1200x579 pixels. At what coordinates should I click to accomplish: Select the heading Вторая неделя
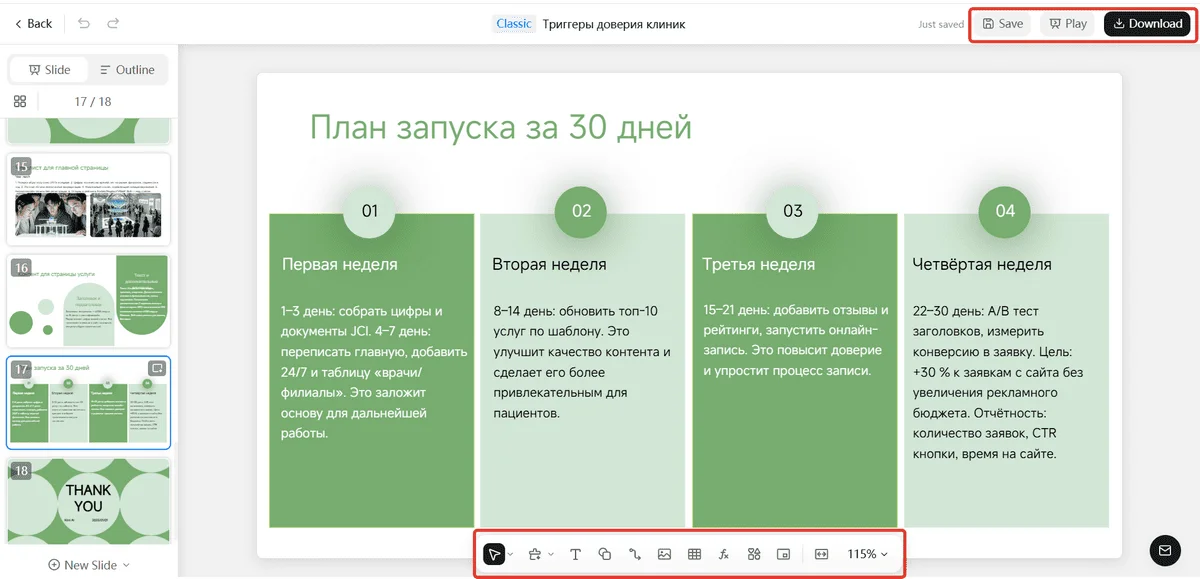pyautogui.click(x=549, y=265)
